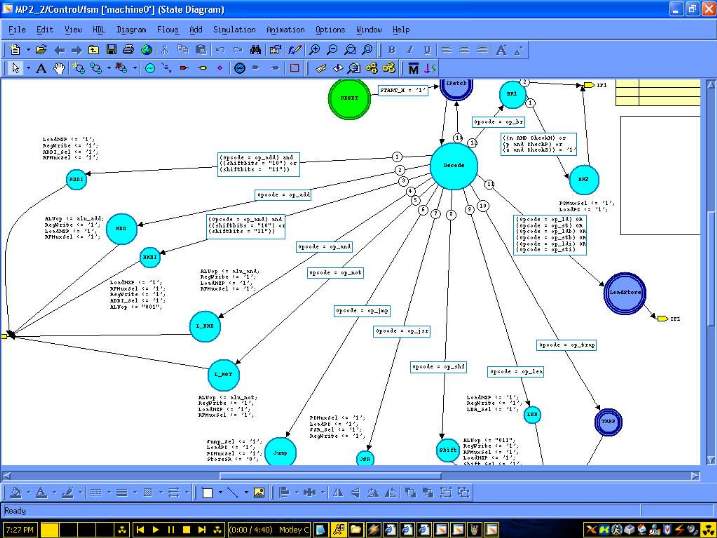This screenshot has width=717, height=538.
Task: Open the HDL menu
Action: pos(98,29)
